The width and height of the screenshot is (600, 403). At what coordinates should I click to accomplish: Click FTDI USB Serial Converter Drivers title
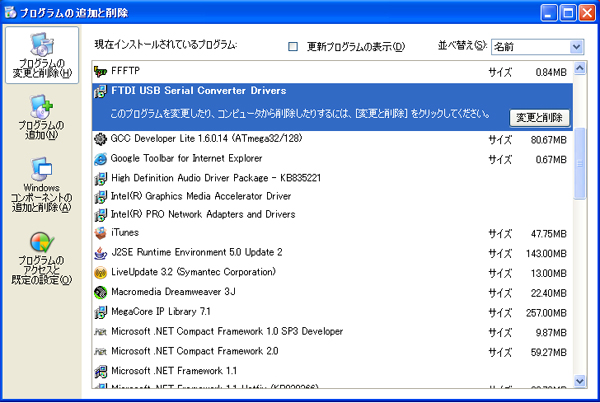pyautogui.click(x=199, y=91)
